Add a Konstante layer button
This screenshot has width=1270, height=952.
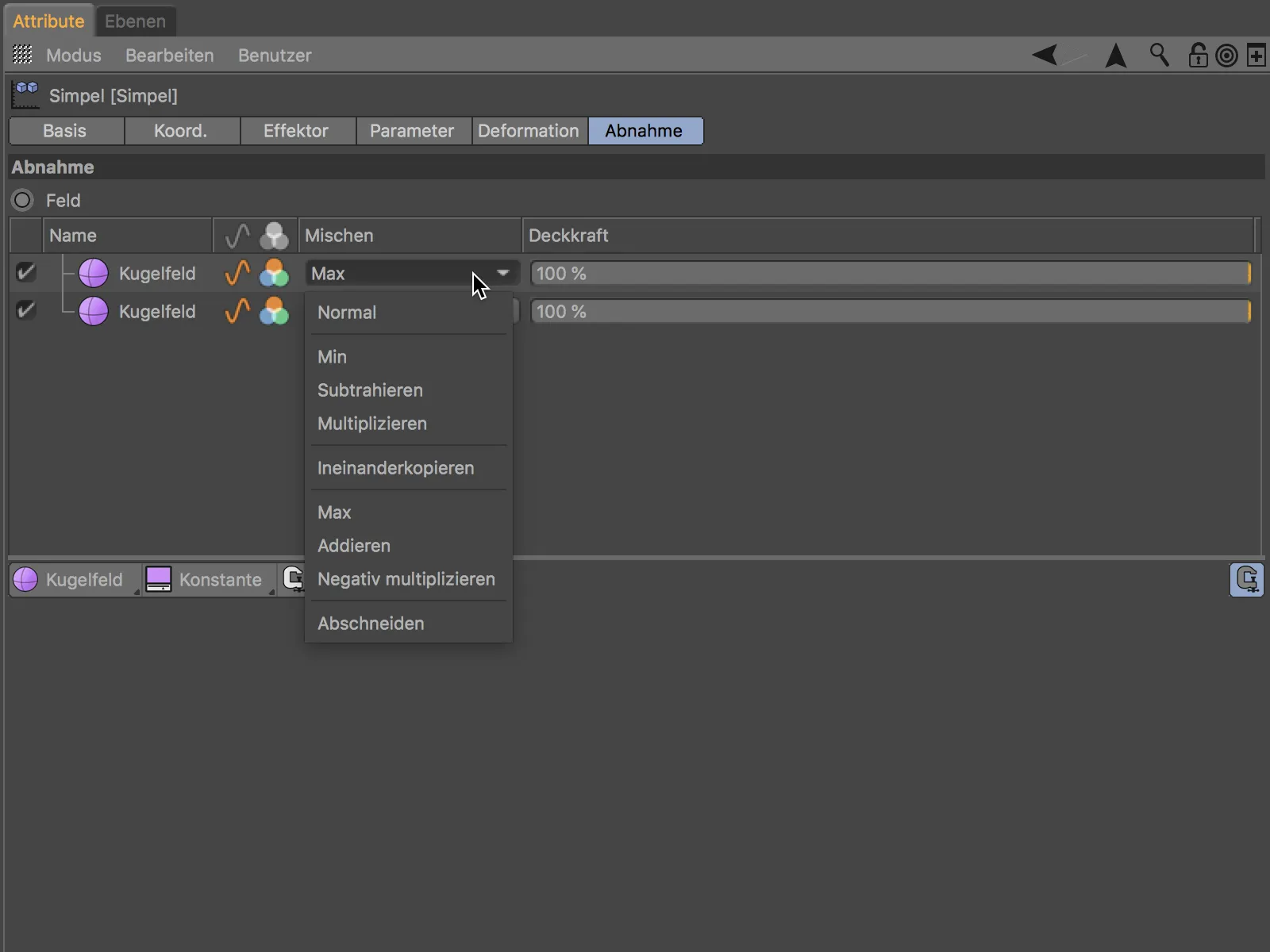click(210, 580)
